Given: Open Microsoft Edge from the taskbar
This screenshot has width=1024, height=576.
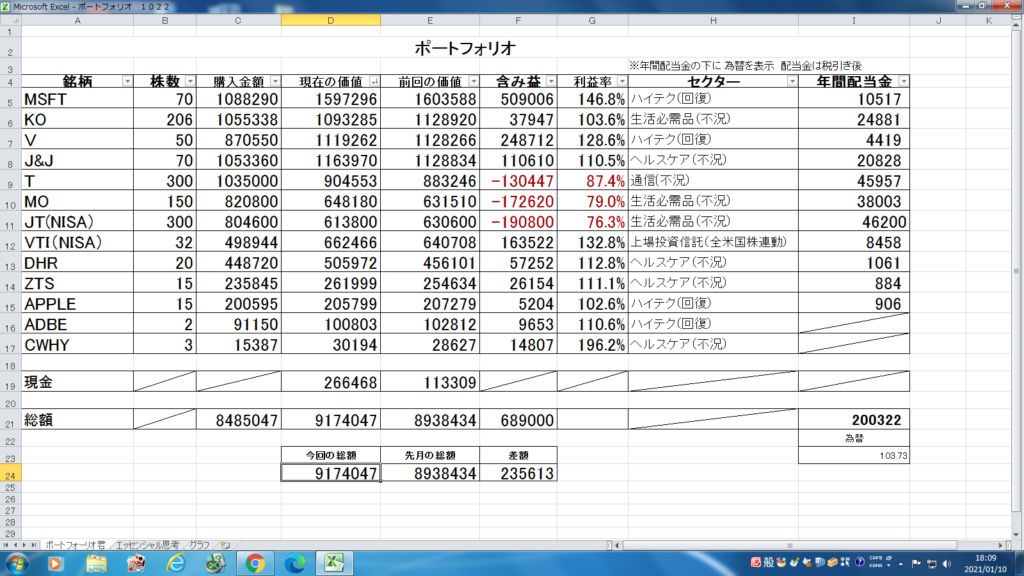Looking at the screenshot, I should [x=295, y=563].
